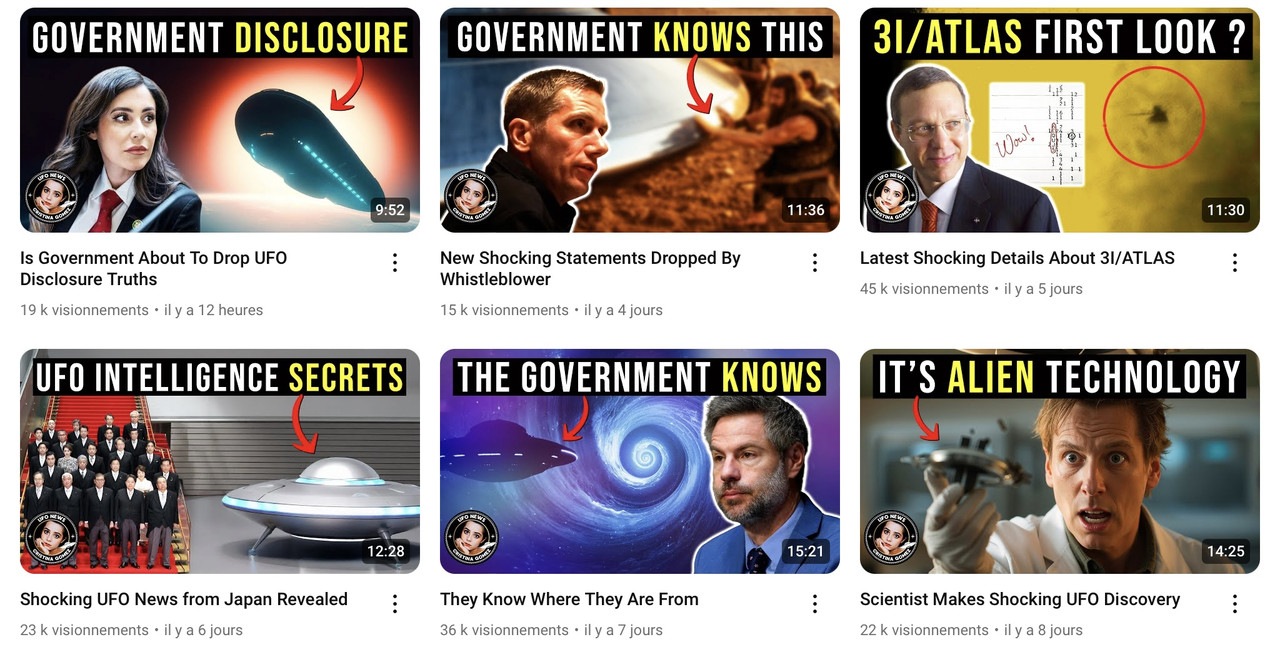
Task: Open the 3I/ATLAS First Look thumbnail
Action: [1060, 120]
